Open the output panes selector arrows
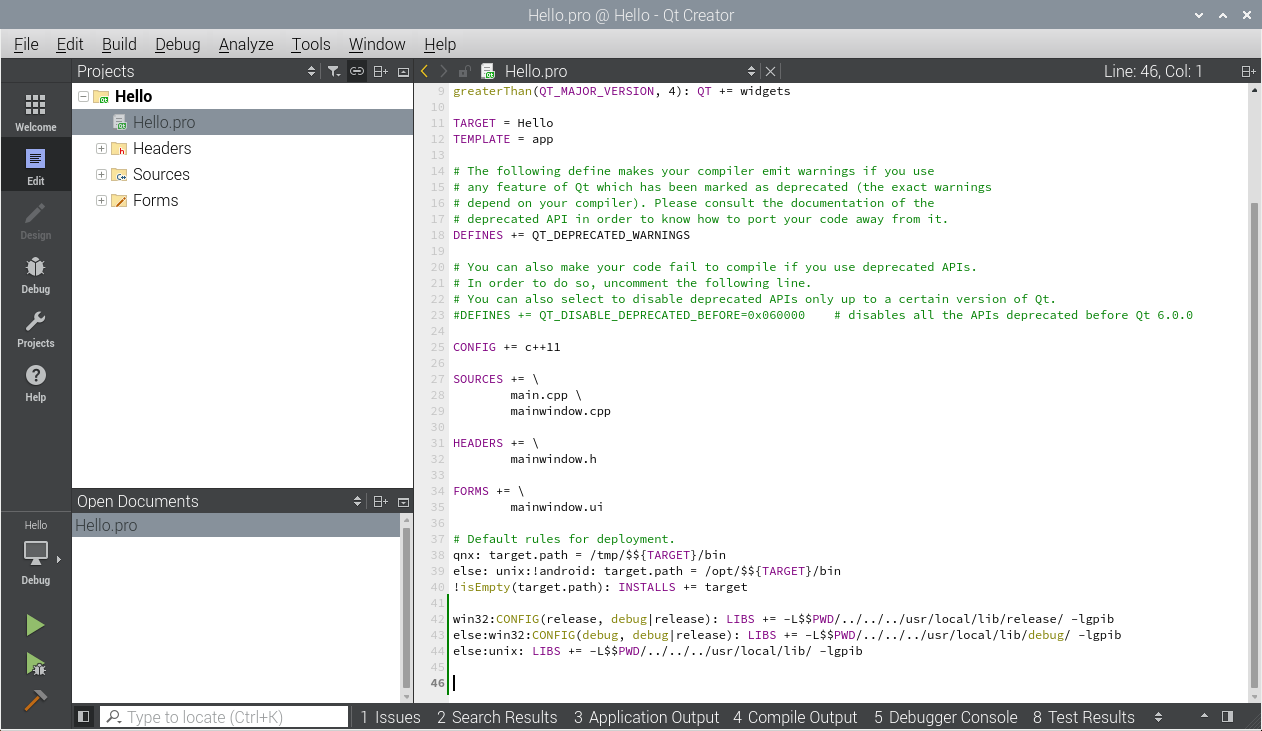 (x=1159, y=717)
